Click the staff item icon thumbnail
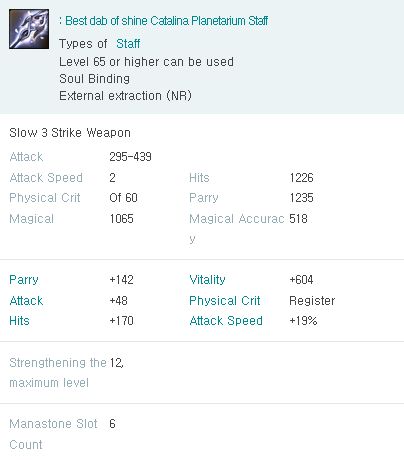This screenshot has height=460, width=404. tap(29, 29)
